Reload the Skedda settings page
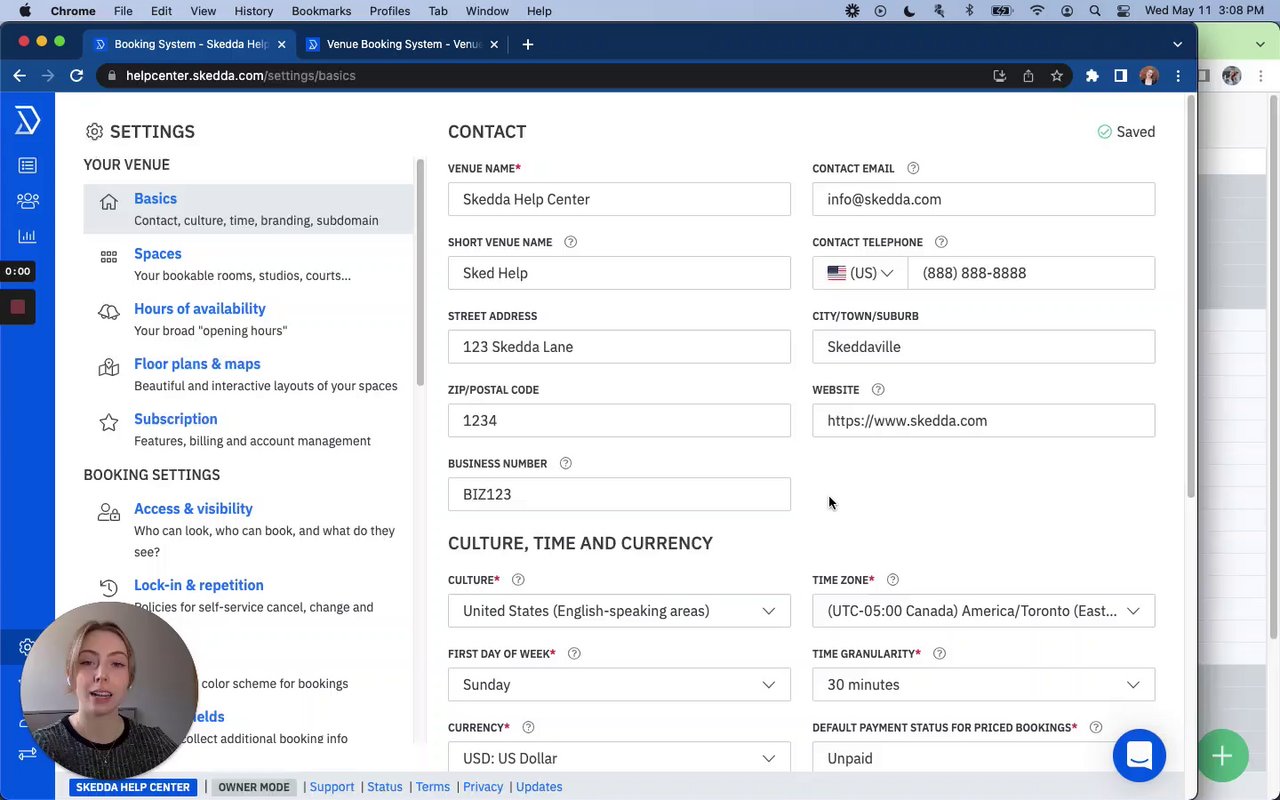Image resolution: width=1280 pixels, height=800 pixels. pyautogui.click(x=76, y=76)
